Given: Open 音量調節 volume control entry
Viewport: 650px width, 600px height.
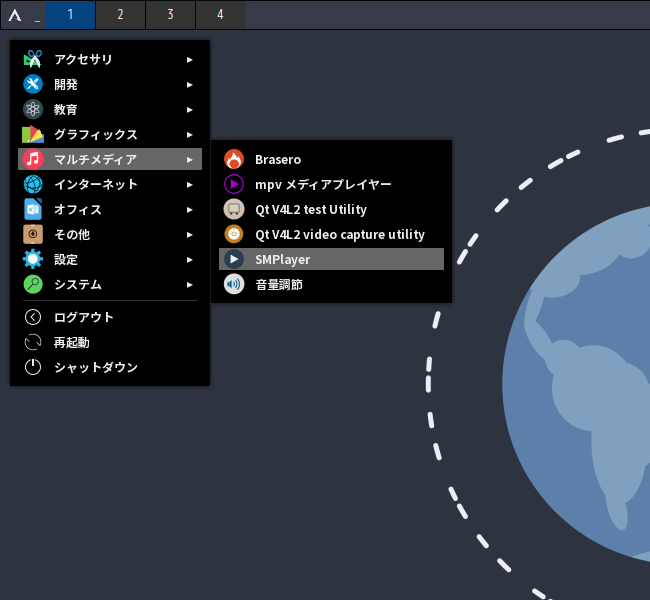Looking at the screenshot, I should click(x=331, y=284).
